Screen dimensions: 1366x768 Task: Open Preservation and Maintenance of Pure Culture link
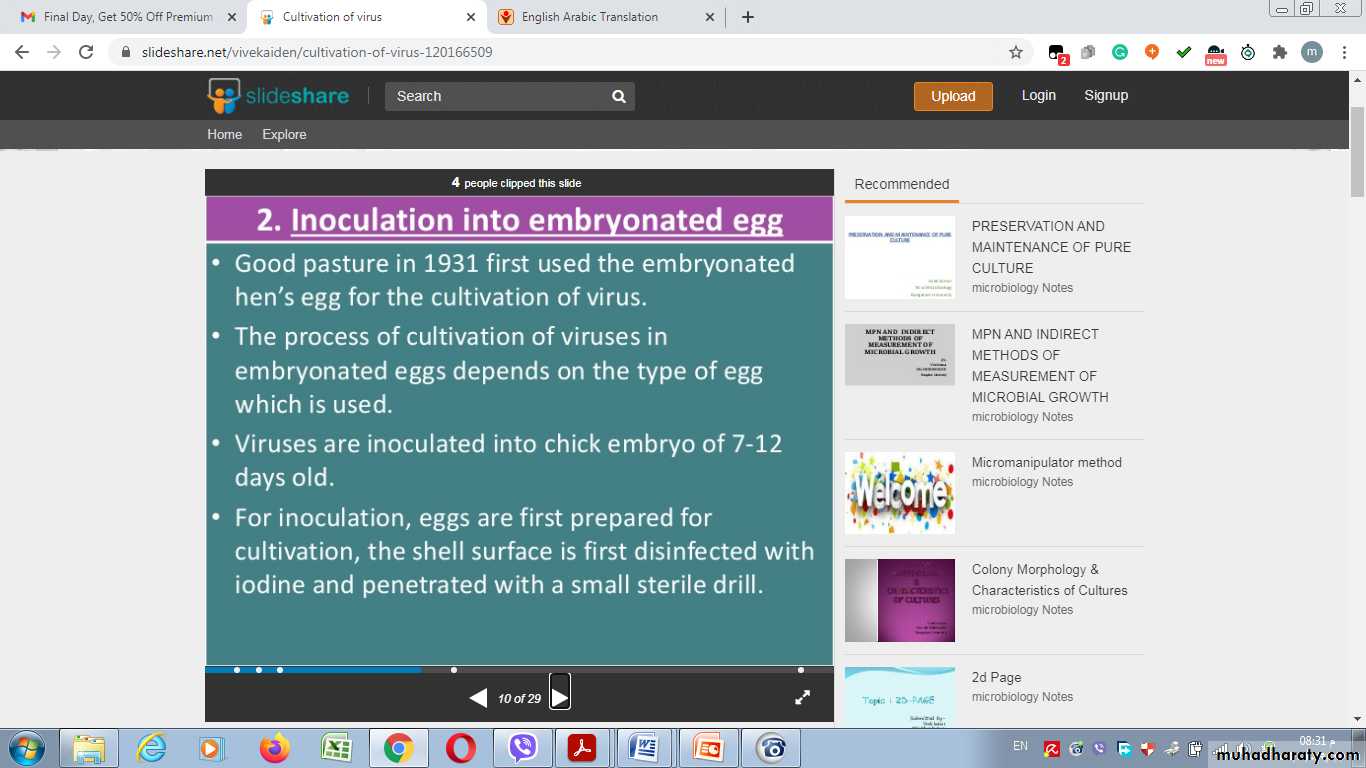(1051, 247)
